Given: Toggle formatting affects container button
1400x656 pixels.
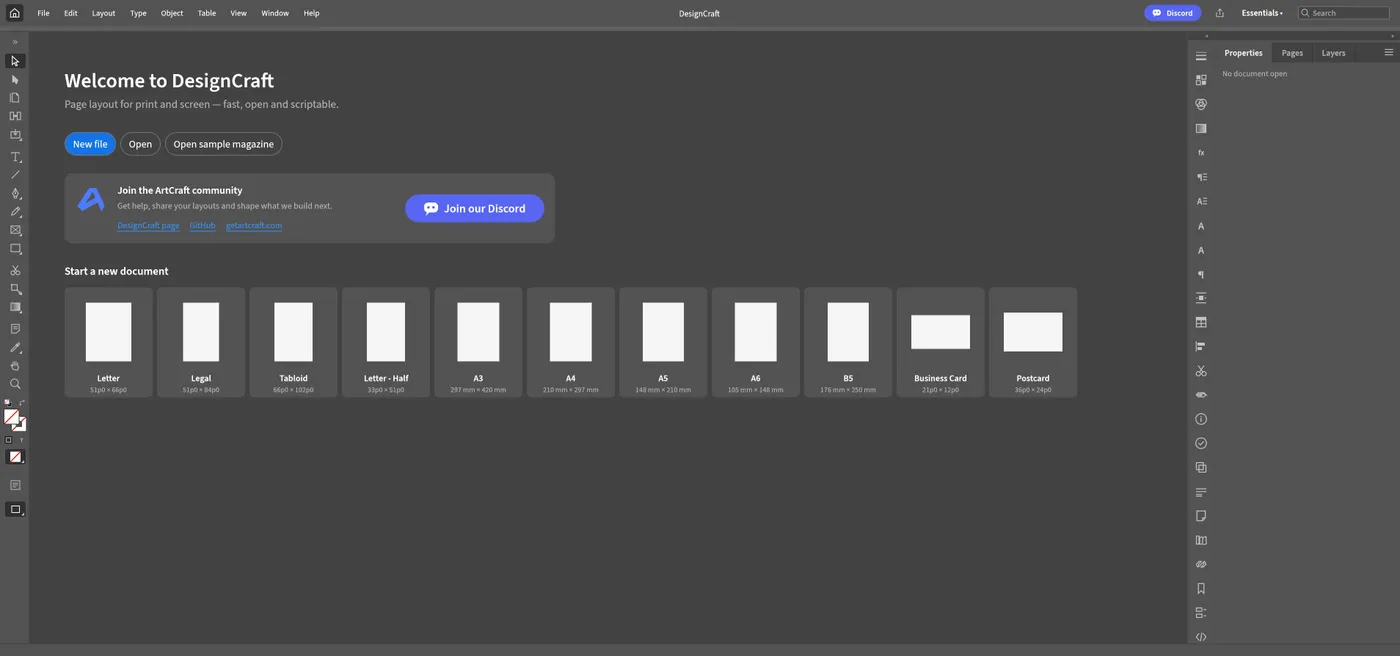Looking at the screenshot, I should [x=9, y=440].
